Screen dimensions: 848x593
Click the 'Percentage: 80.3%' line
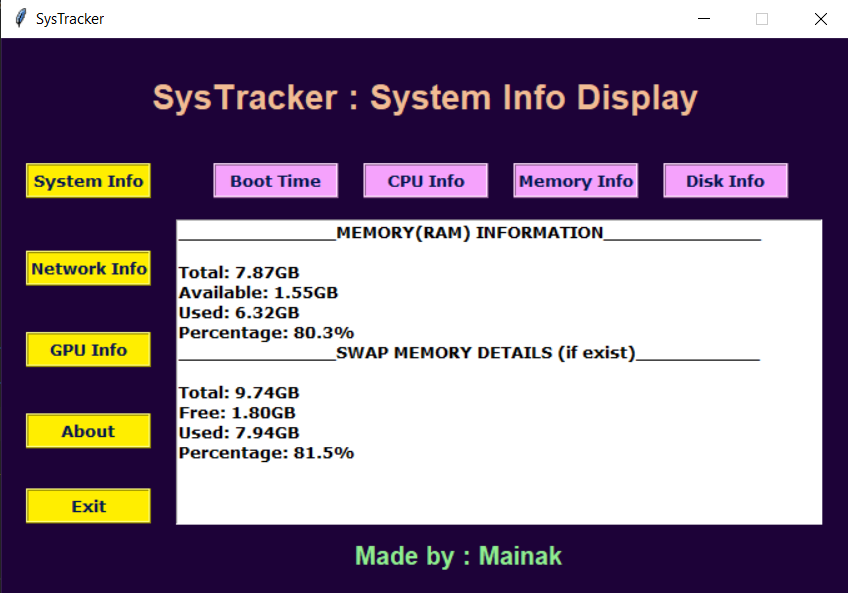click(x=266, y=332)
